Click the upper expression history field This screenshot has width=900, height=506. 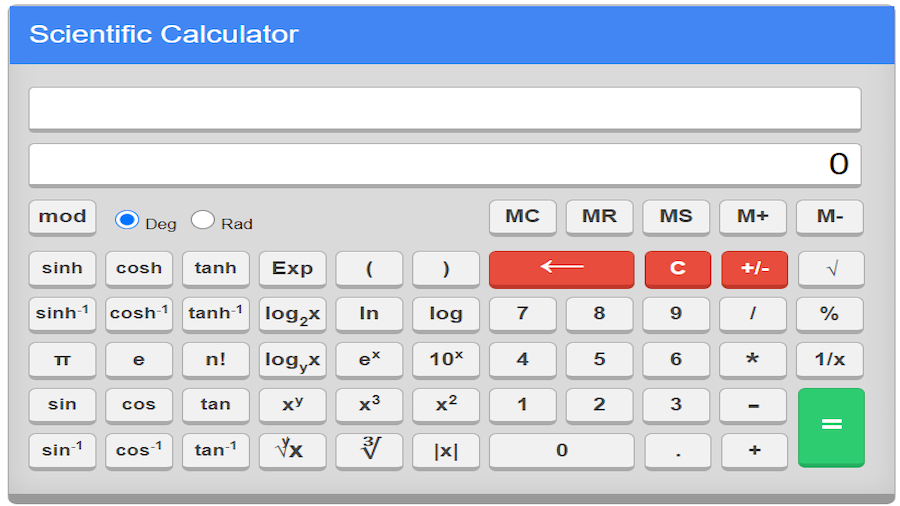tap(445, 108)
